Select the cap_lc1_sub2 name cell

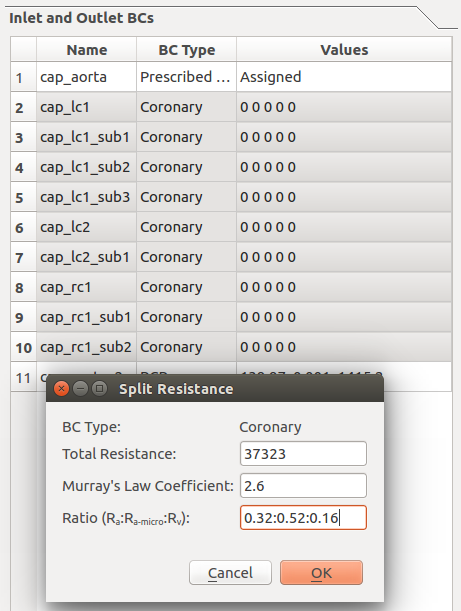[x=87, y=167]
